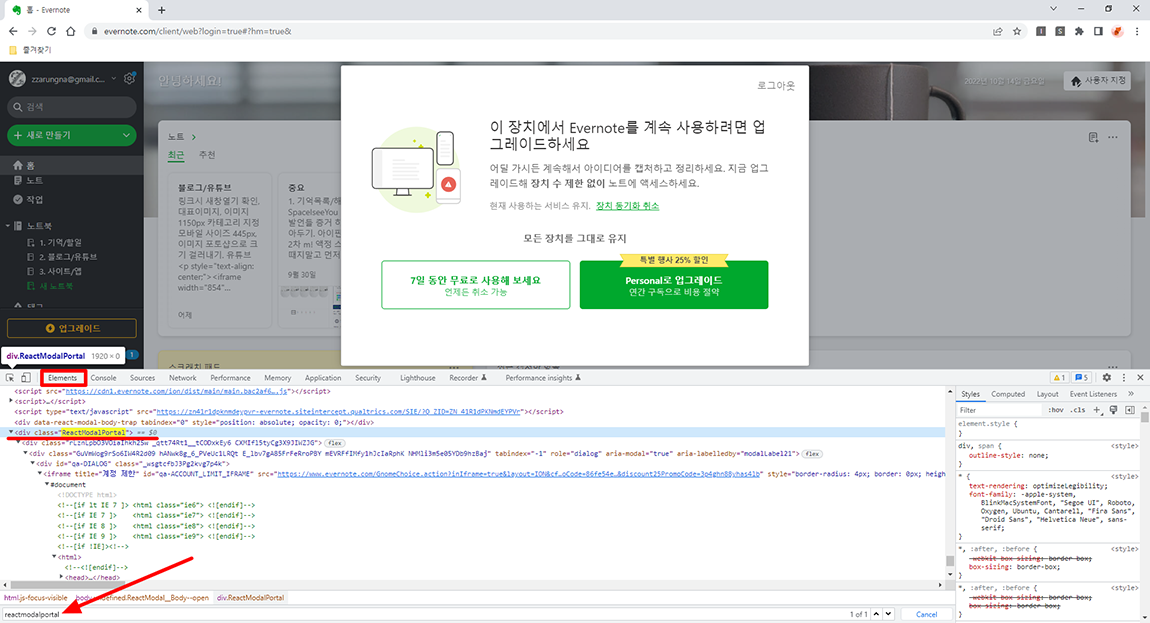The width and height of the screenshot is (1150, 623).
Task: Go to next search result in DevTools
Action: click(888, 614)
